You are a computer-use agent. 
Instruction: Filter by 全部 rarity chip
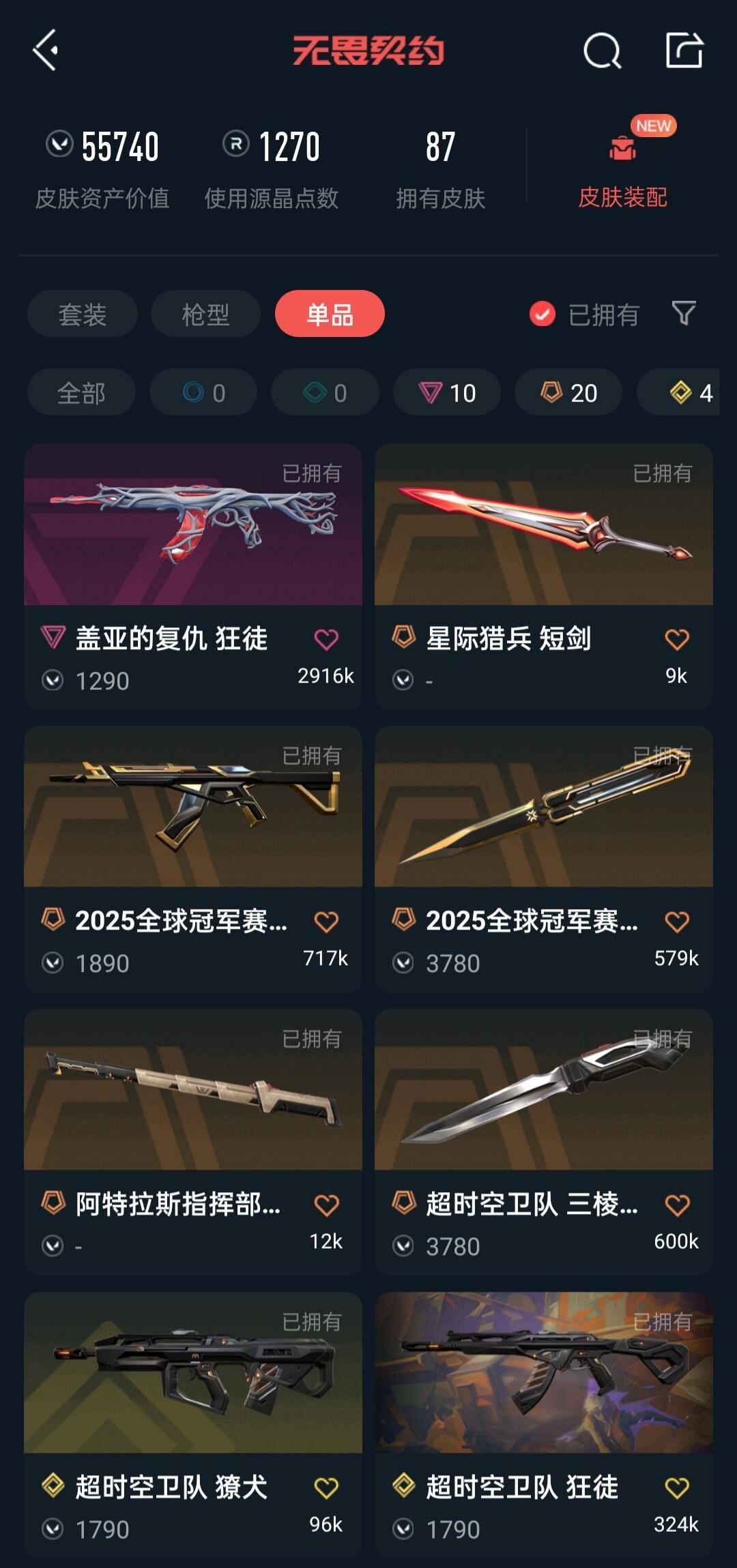[x=81, y=392]
